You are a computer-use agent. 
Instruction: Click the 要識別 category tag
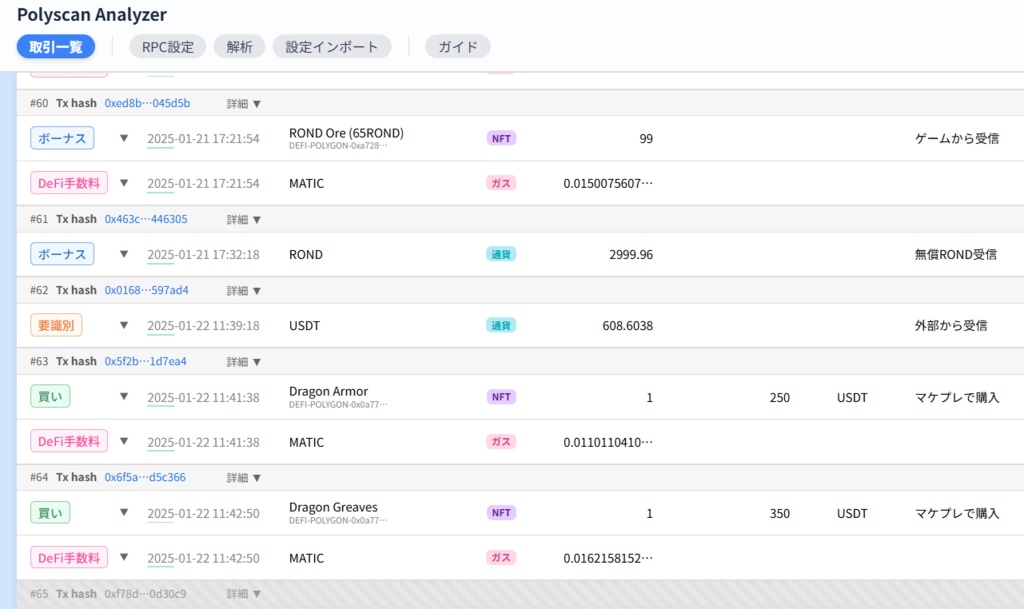coord(56,325)
